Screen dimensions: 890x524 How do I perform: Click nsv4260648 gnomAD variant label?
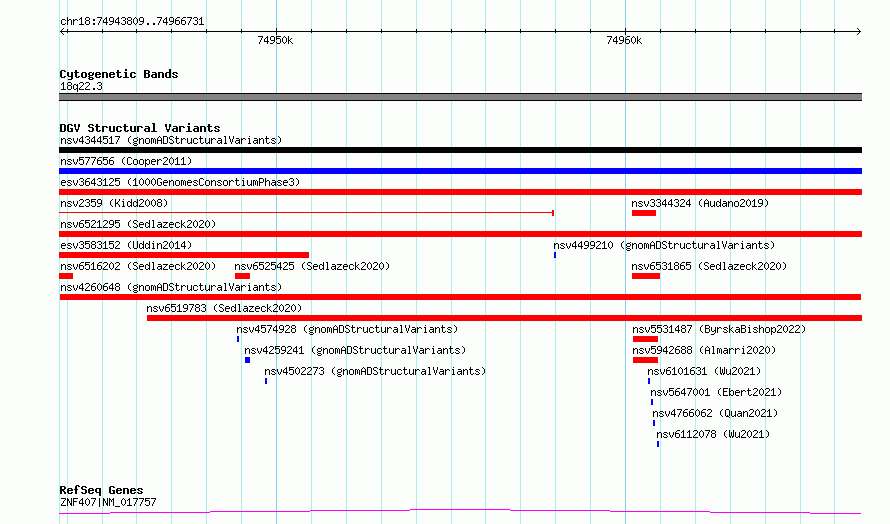(171, 287)
